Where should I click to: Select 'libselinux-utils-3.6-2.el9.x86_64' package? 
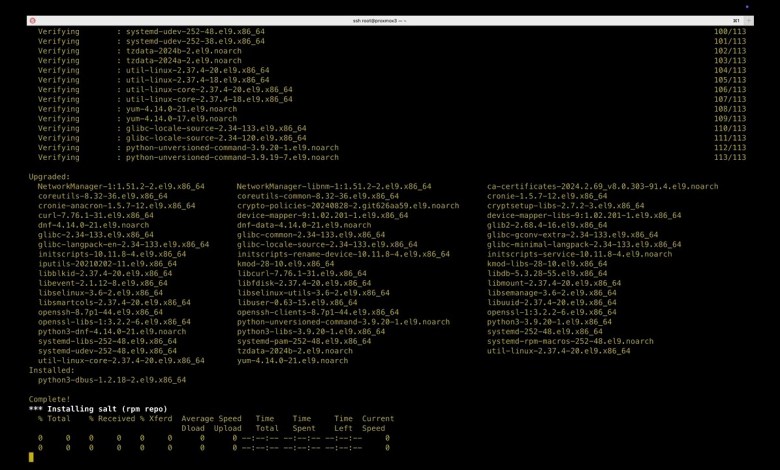[x=313, y=293]
